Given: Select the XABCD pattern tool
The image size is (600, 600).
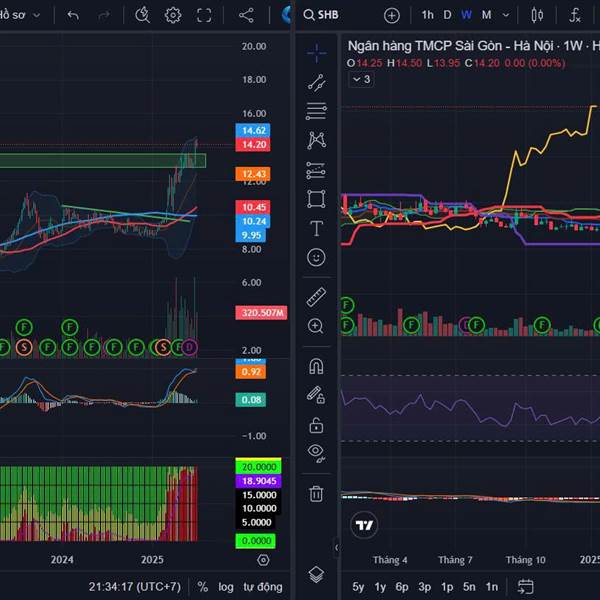Looking at the screenshot, I should [316, 140].
